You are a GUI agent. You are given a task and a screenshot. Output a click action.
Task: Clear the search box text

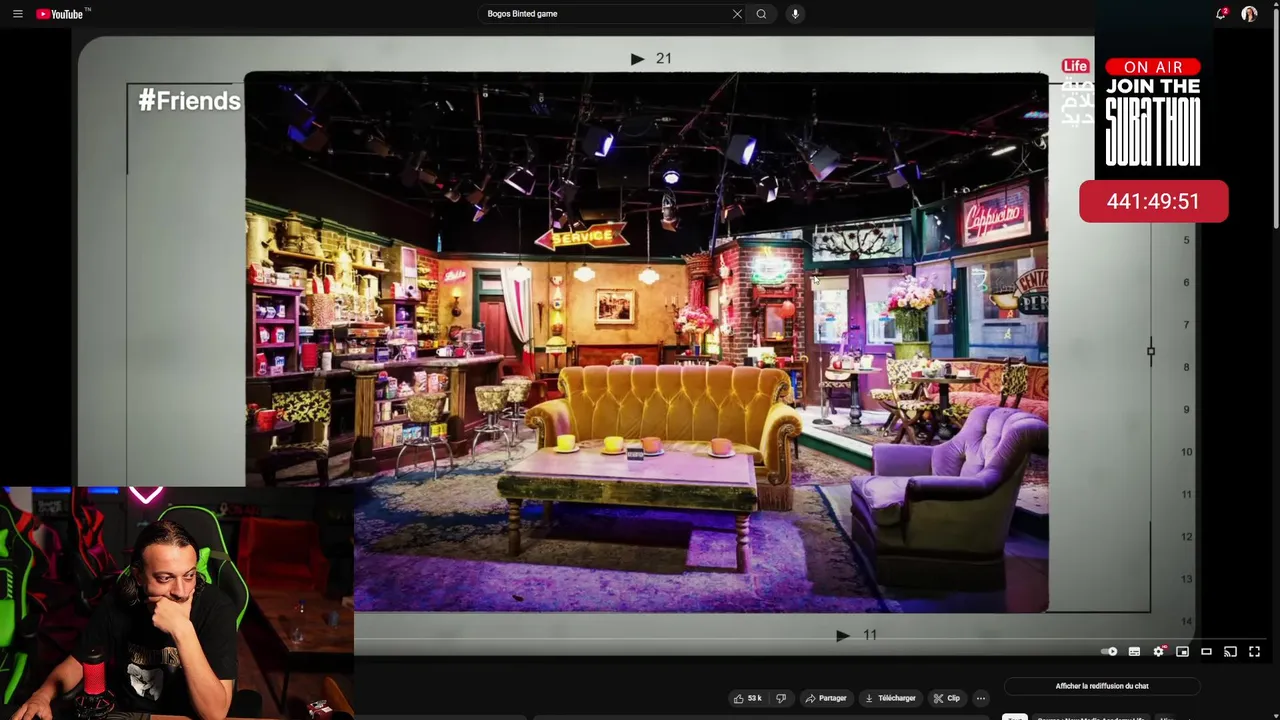(737, 14)
